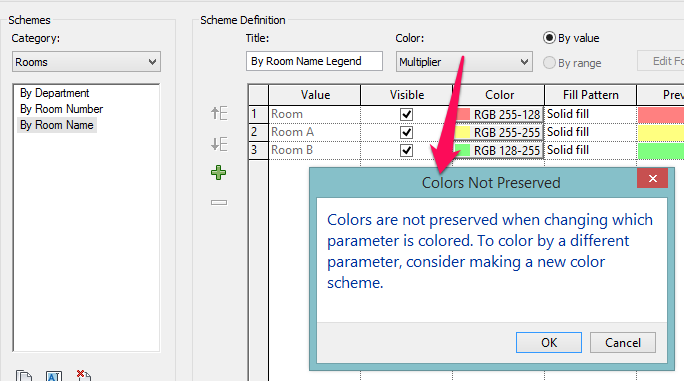Remove value with the minus icon
This screenshot has height=381, width=684.
click(219, 203)
